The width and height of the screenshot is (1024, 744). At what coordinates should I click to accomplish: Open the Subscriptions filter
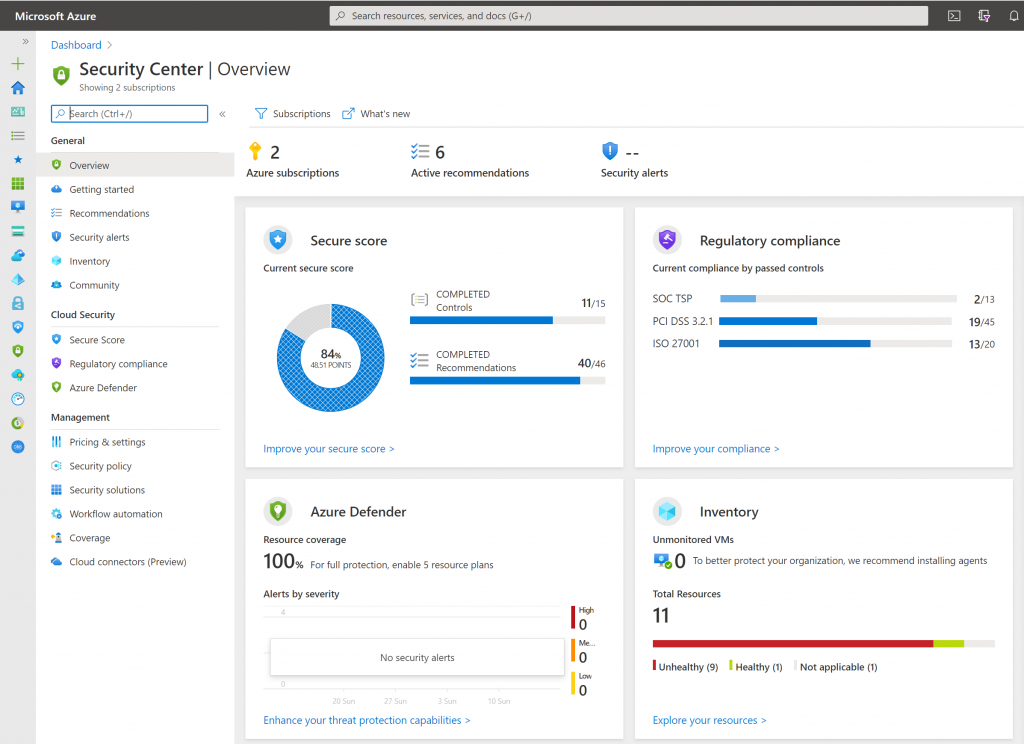tap(292, 114)
